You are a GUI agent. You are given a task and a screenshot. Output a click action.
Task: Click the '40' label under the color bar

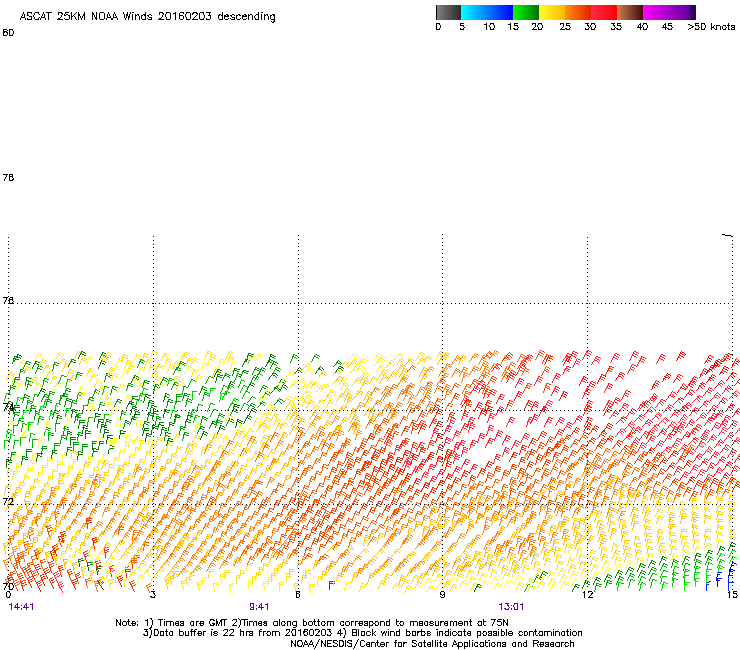[x=642, y=27]
